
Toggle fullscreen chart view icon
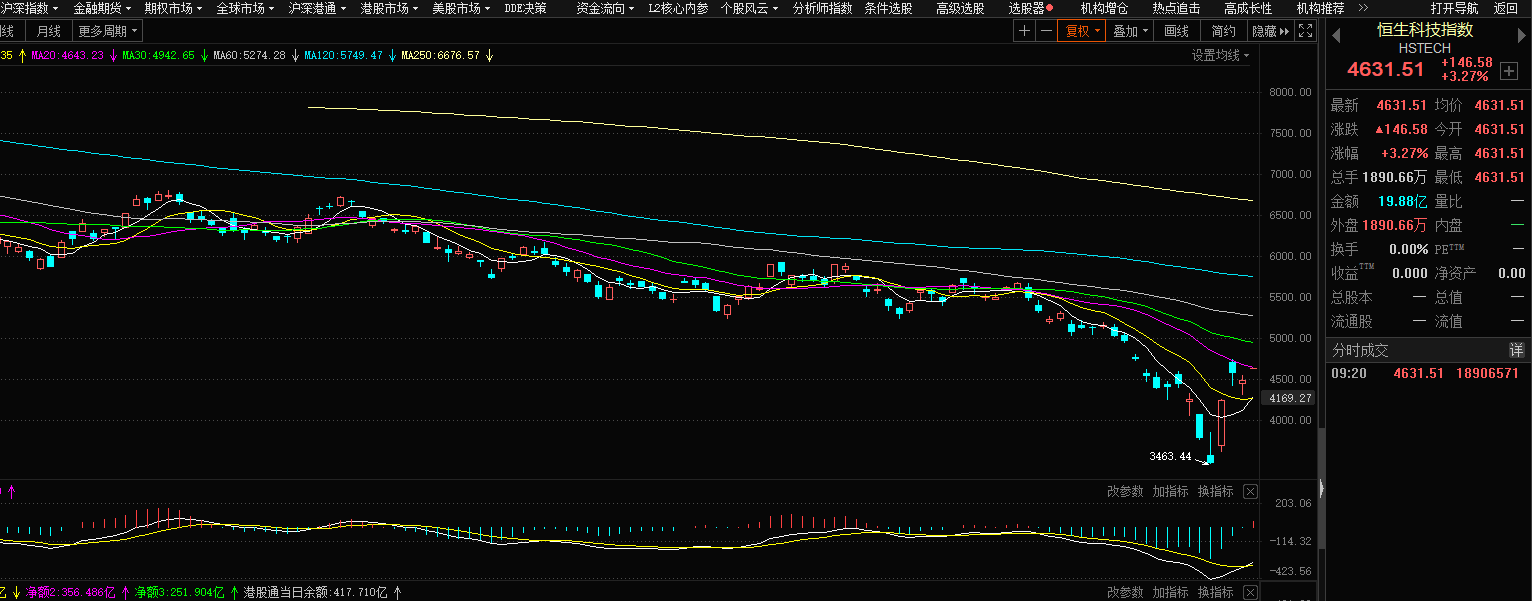point(1305,31)
